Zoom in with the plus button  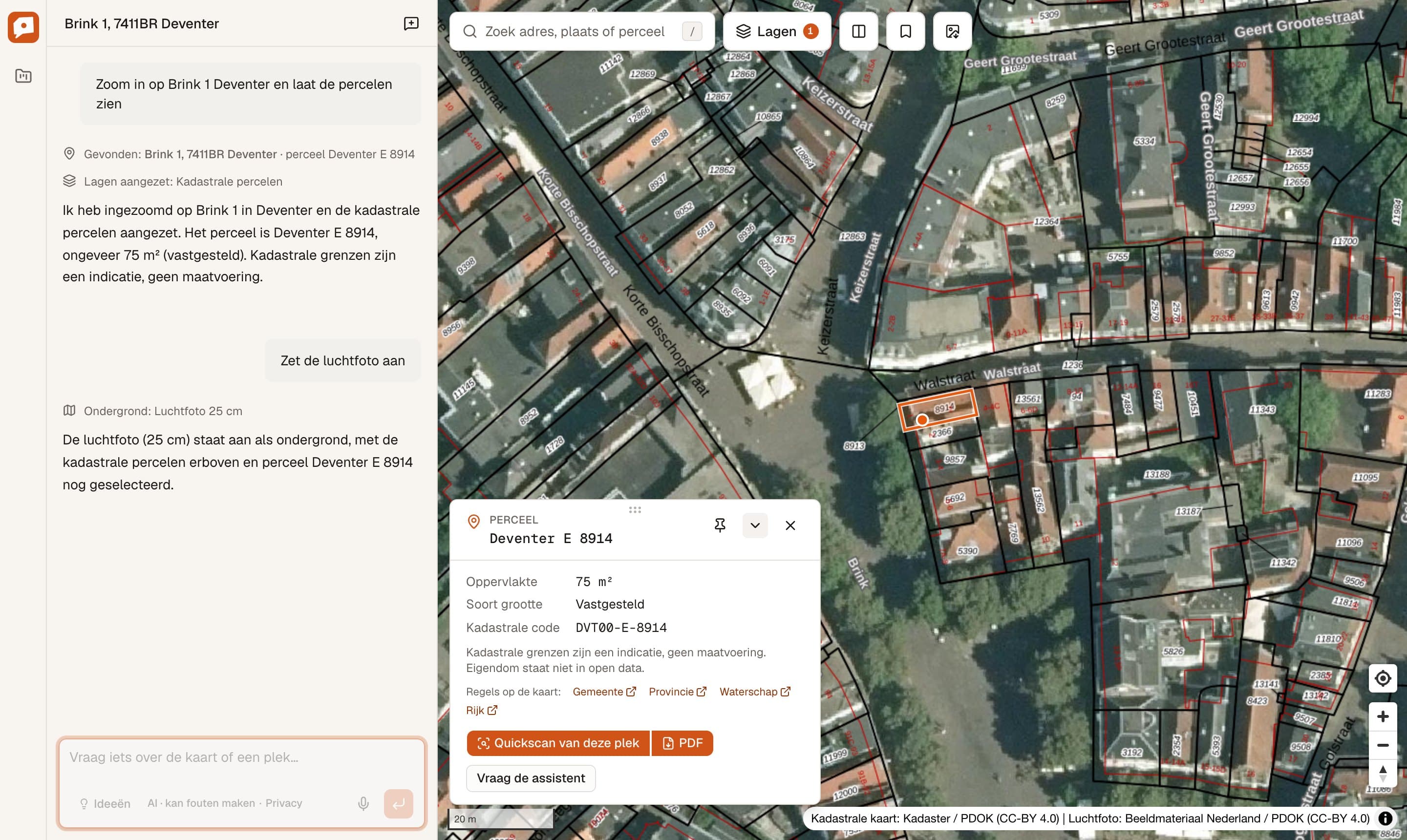coord(1383,716)
